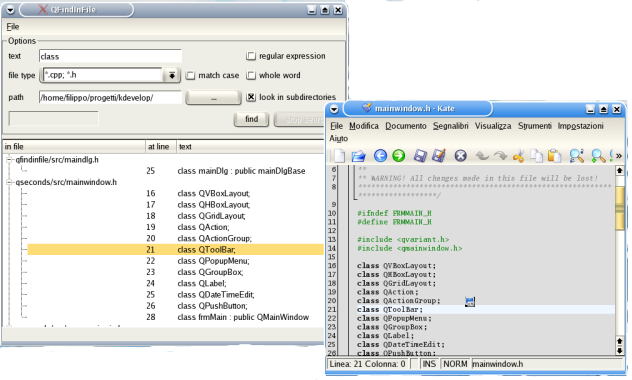The image size is (632, 380).
Task: Click the browse path '...' button
Action: pos(213,98)
